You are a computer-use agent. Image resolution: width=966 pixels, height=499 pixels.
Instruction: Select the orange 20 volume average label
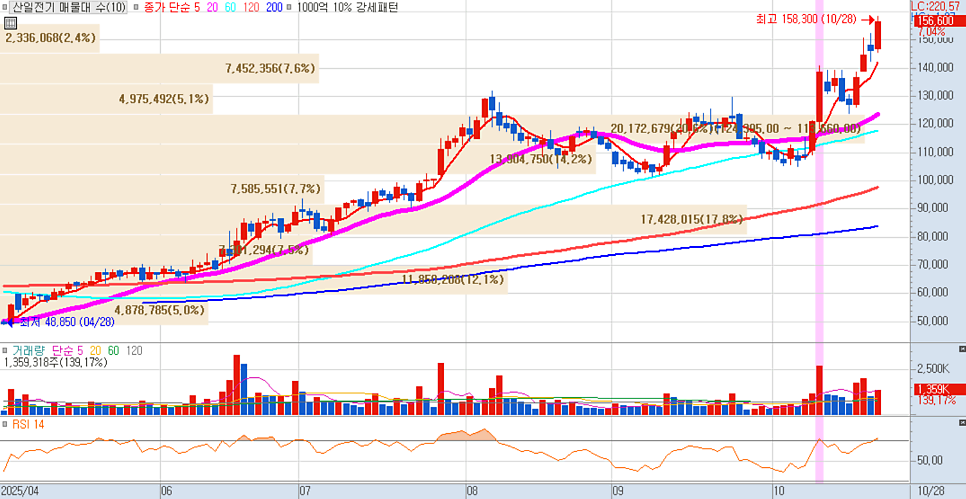point(94,350)
